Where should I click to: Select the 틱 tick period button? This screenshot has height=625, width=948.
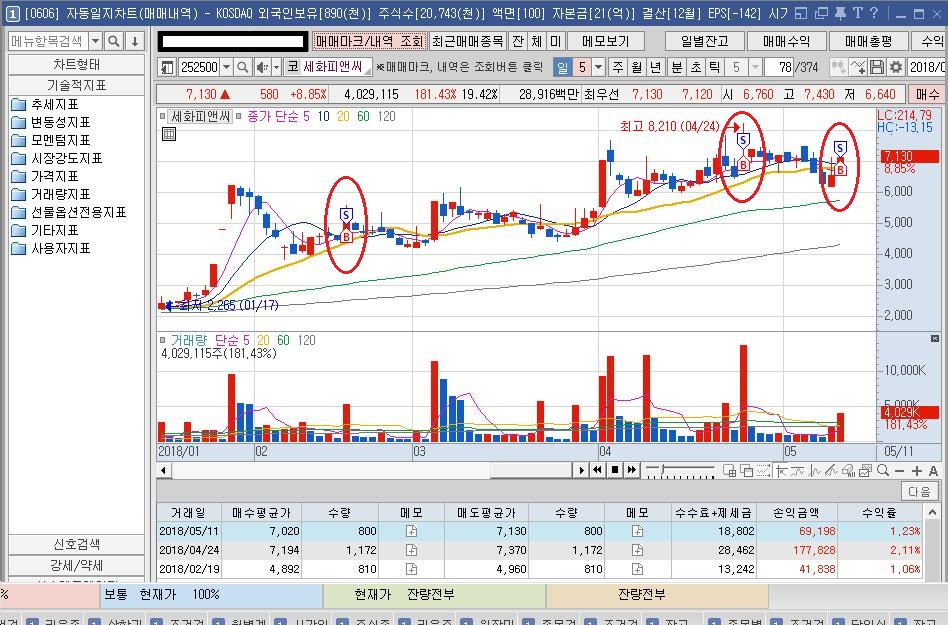pyautogui.click(x=714, y=67)
